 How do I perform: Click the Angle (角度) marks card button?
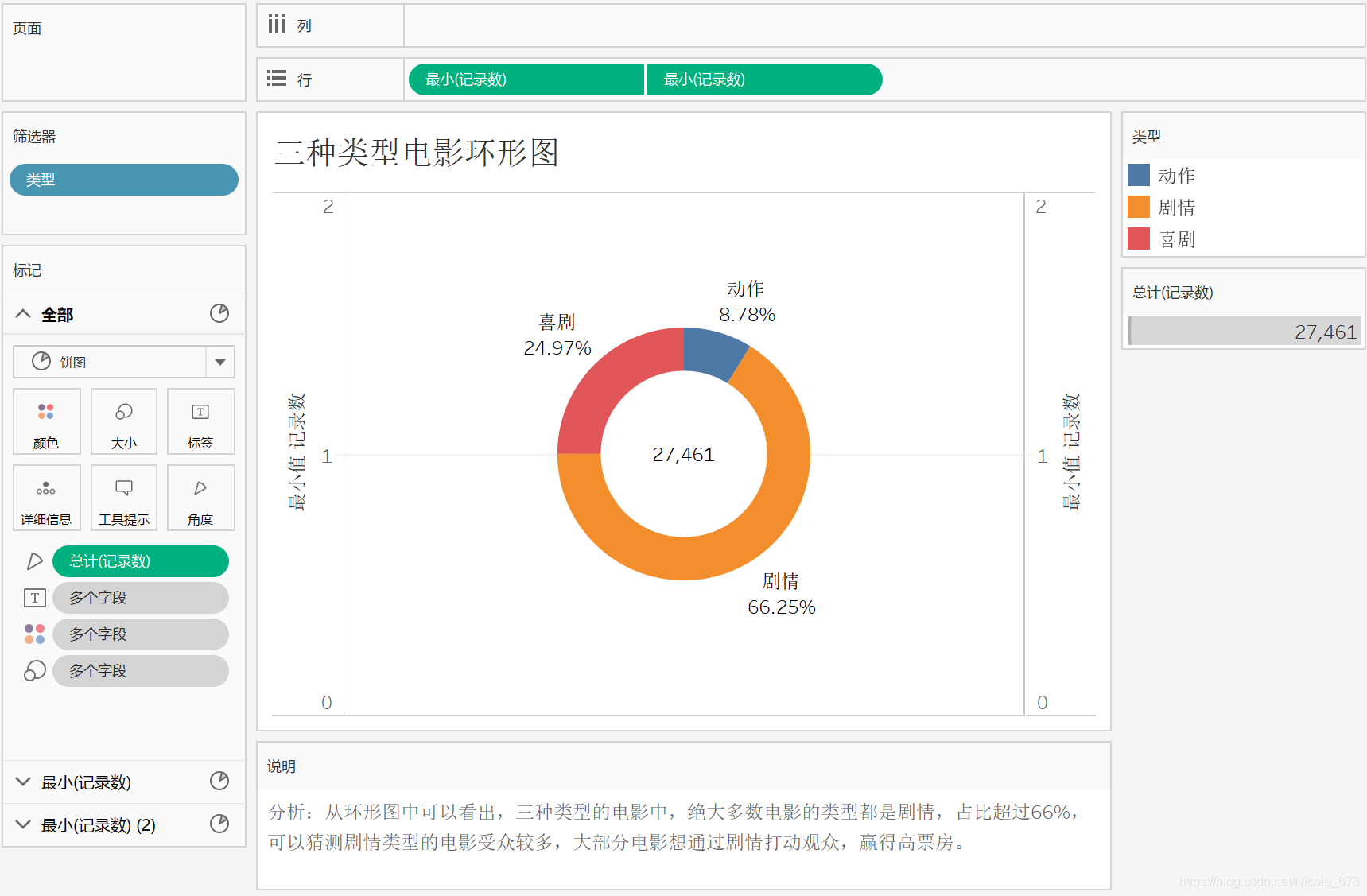(200, 498)
